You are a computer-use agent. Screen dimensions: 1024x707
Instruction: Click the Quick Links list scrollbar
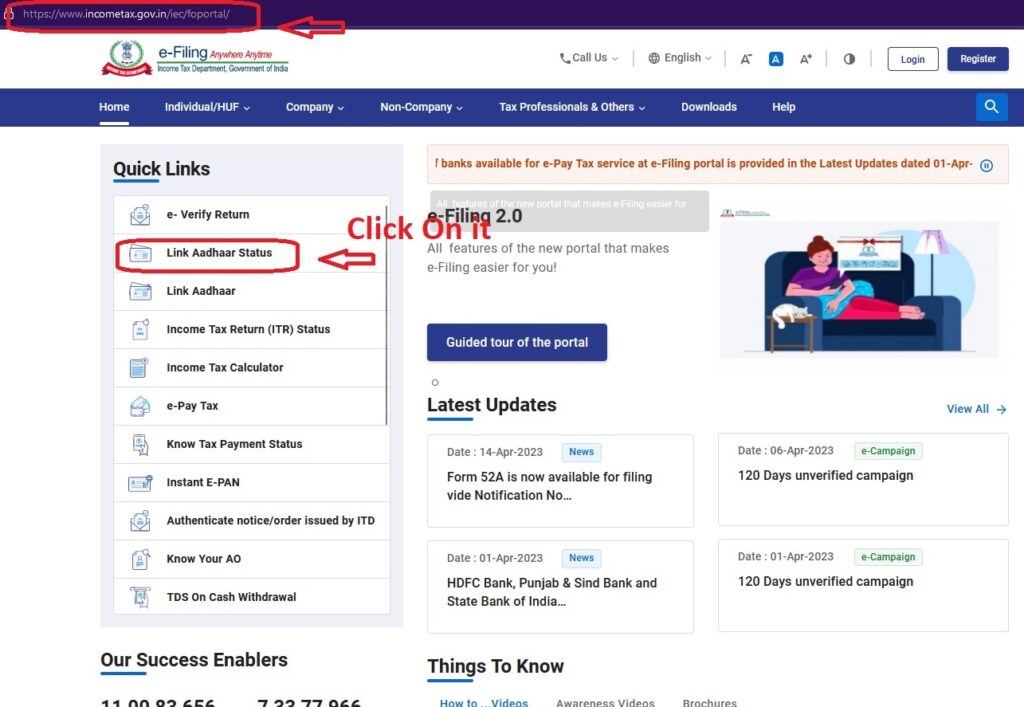point(386,316)
